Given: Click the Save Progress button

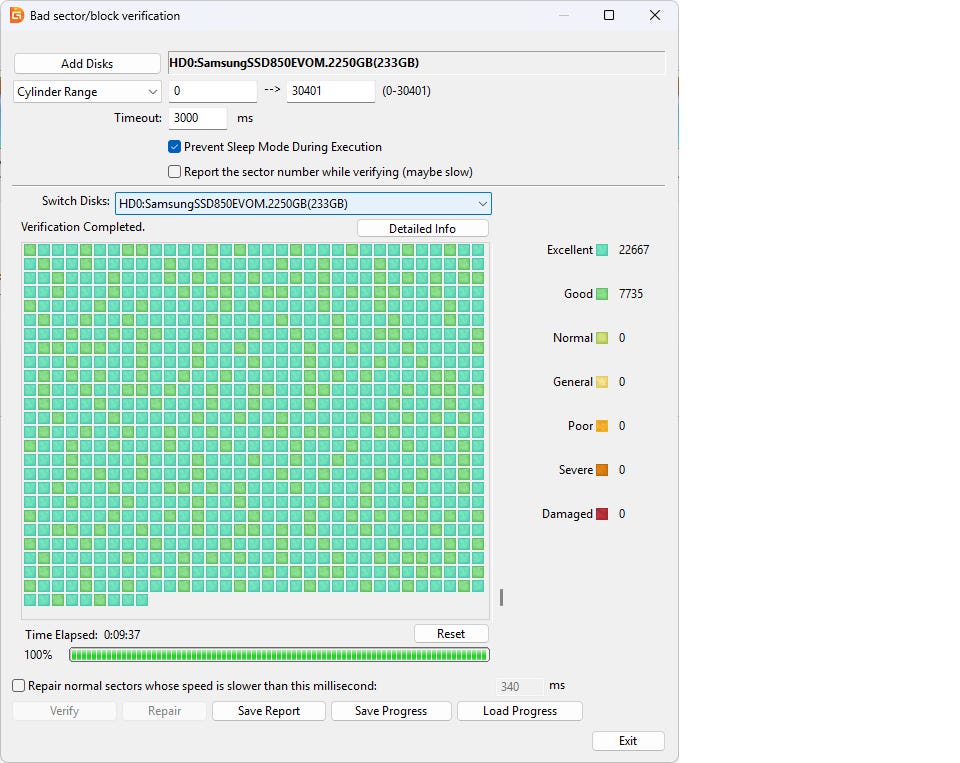Looking at the screenshot, I should click(390, 711).
